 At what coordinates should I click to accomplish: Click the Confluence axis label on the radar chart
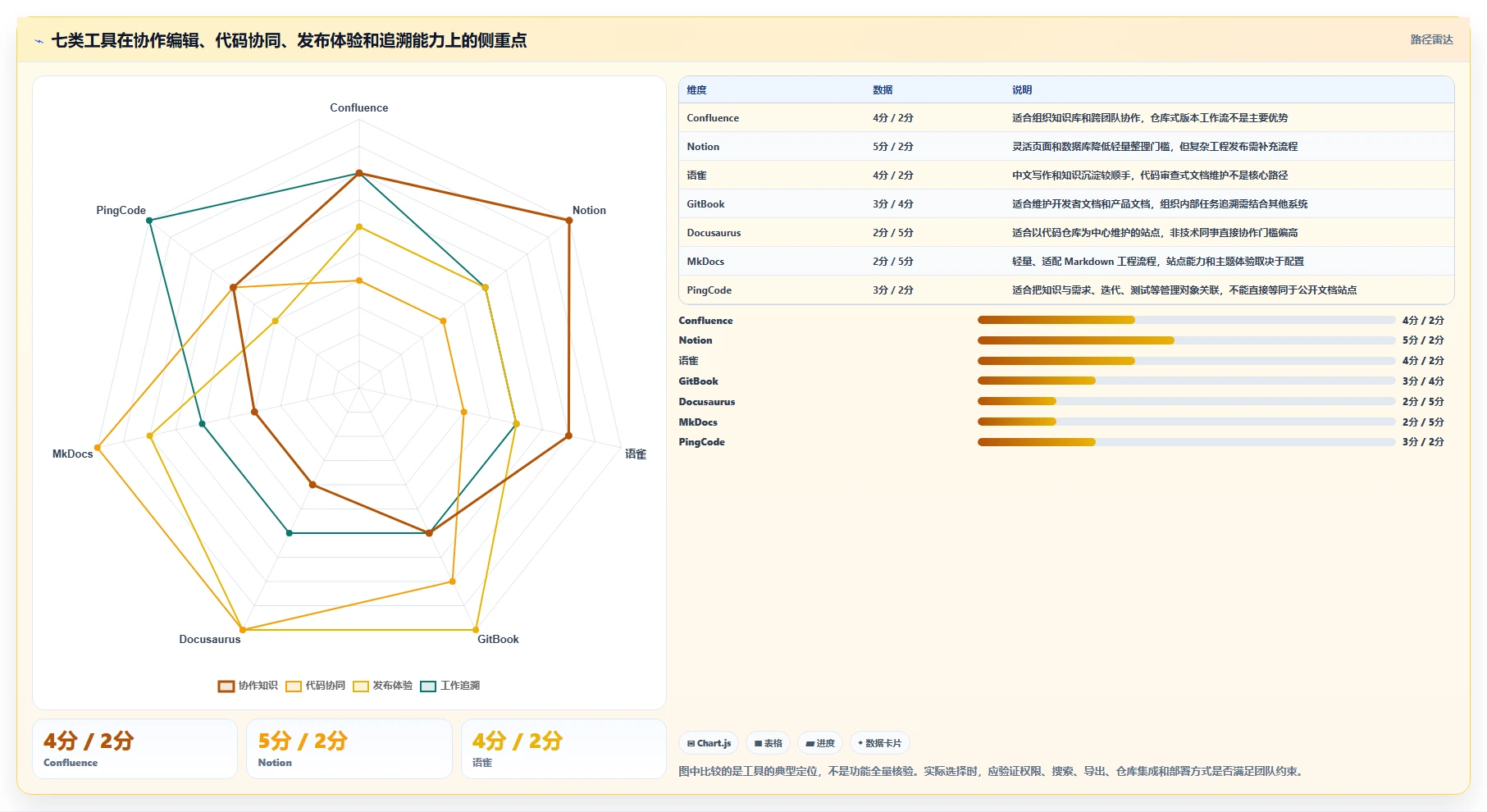tap(359, 107)
